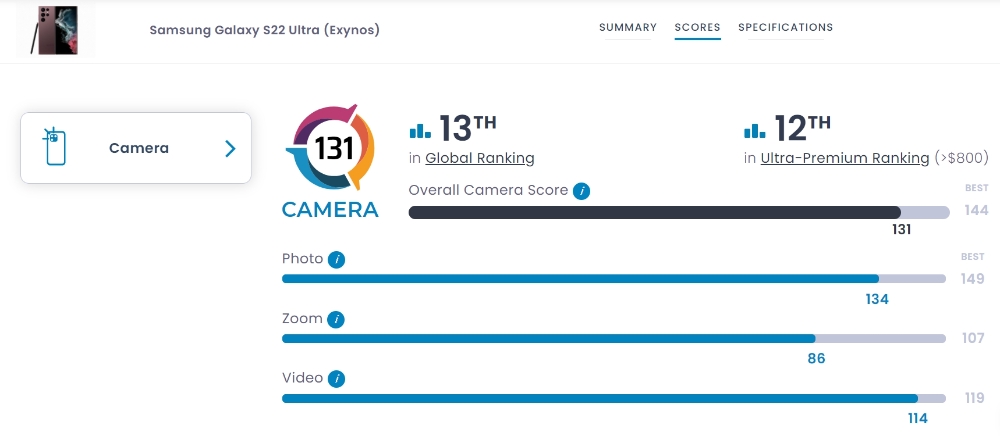Click the bar chart icon beside 12th

[754, 131]
